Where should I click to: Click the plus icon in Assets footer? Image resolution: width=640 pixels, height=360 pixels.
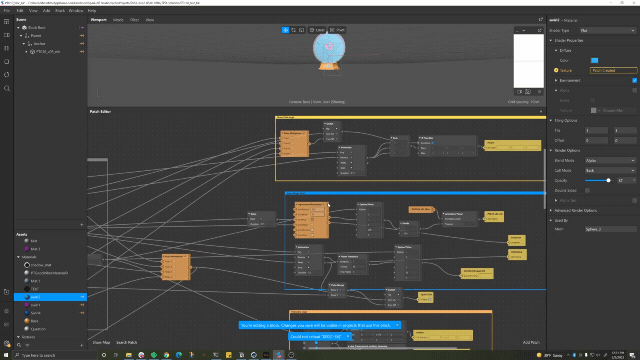82,345
